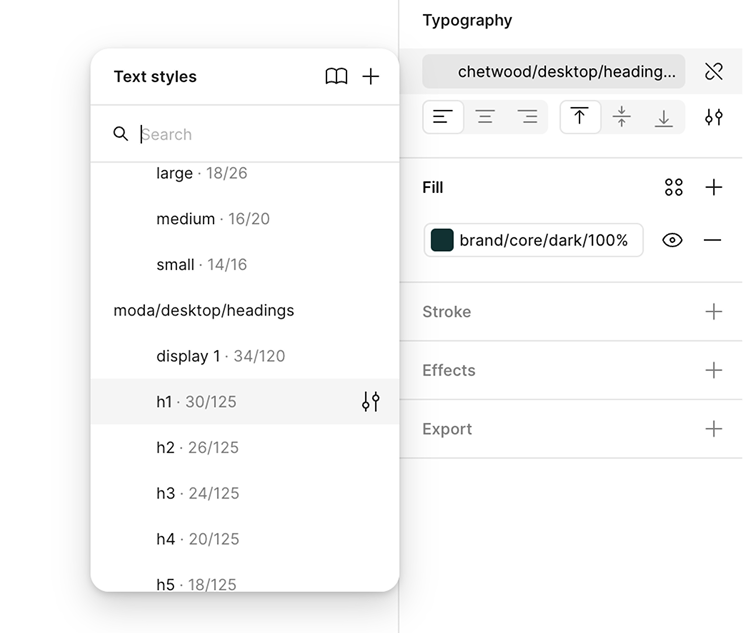
Task: Align text vertically to top
Action: pyautogui.click(x=580, y=117)
